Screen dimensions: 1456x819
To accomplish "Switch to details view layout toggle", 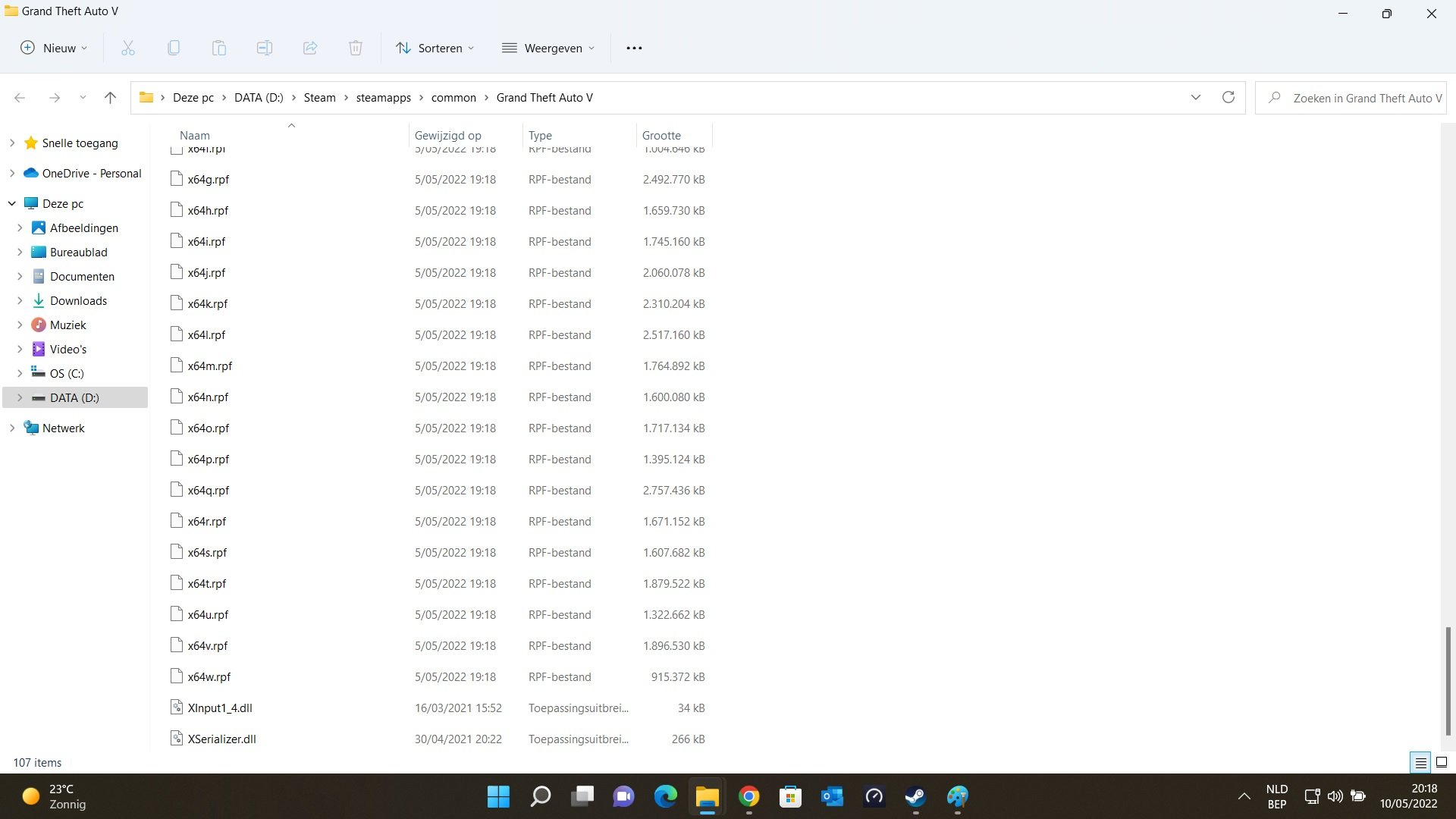I will tap(1420, 763).
